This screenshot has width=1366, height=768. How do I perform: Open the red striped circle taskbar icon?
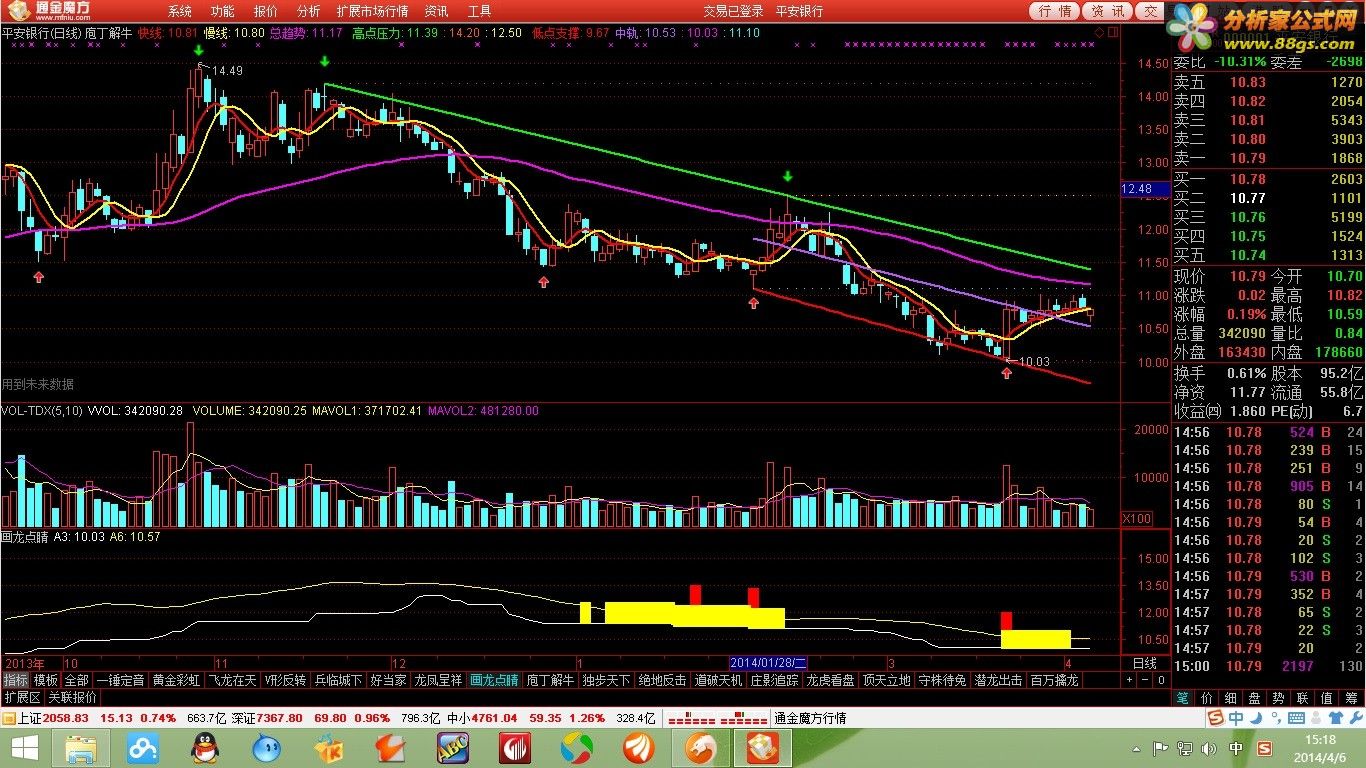[x=515, y=748]
